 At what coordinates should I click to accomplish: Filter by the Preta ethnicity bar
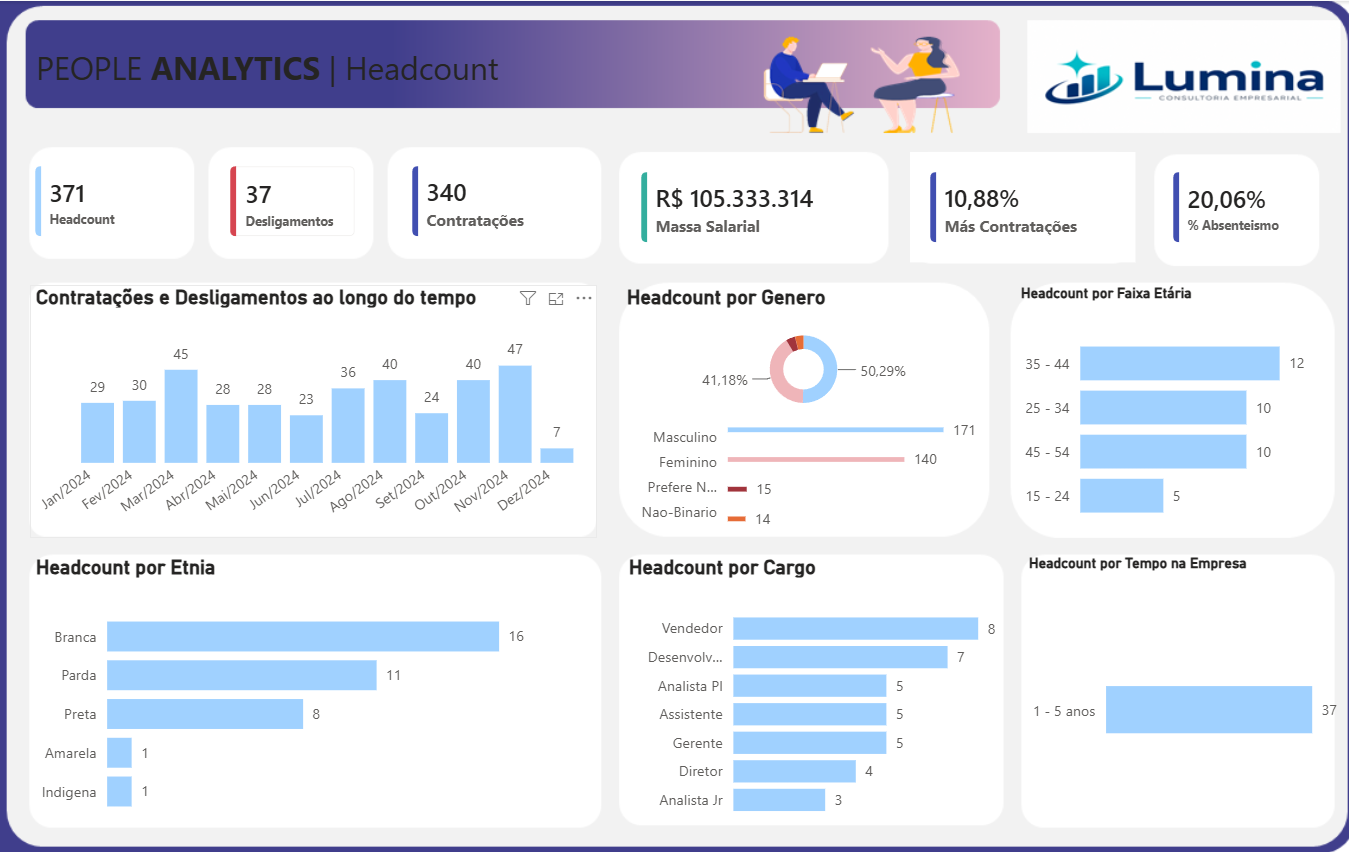pos(205,714)
